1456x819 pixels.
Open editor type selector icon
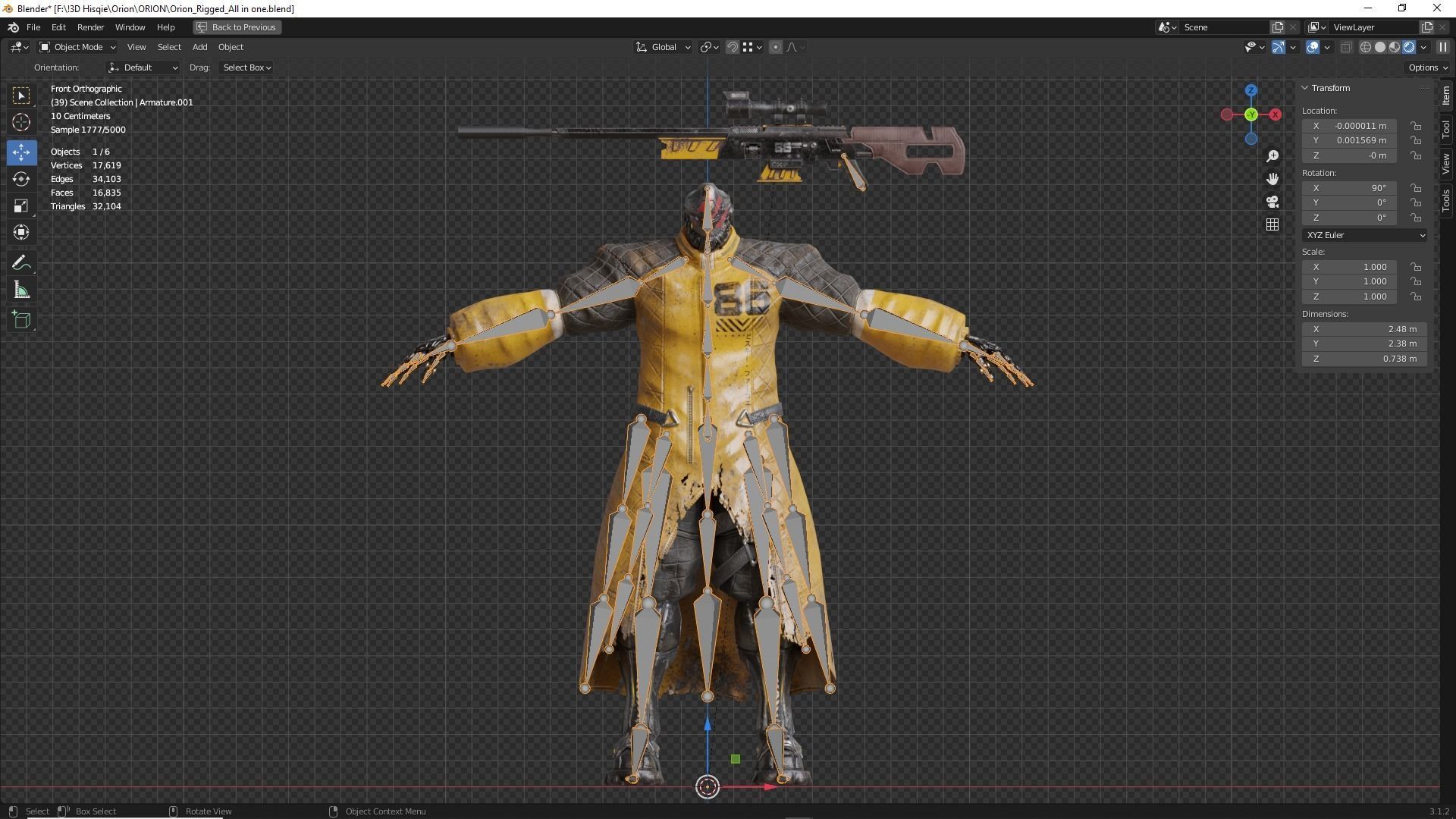pos(20,47)
